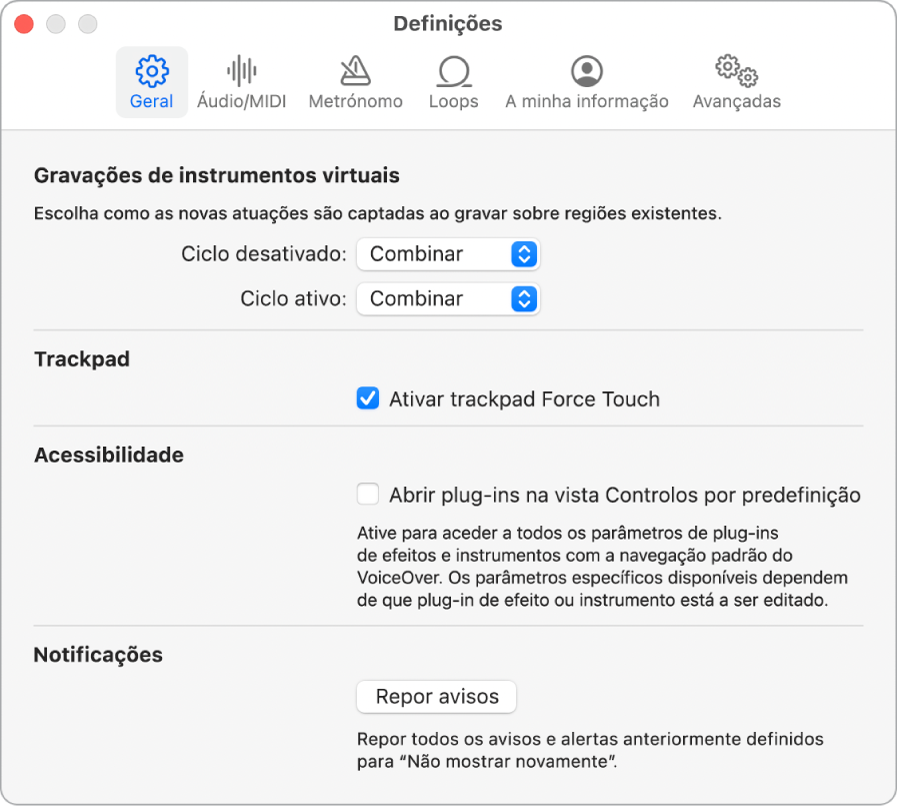Click the Ativar trackpad Force Touch label

point(524,399)
